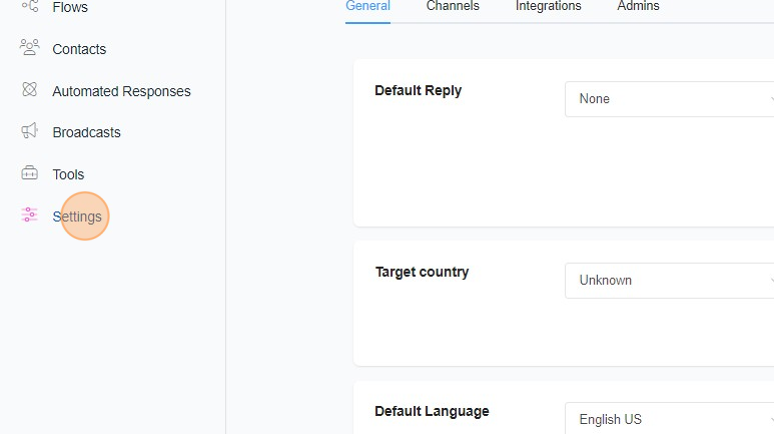Go to the Automated Responses section

pyautogui.click(x=121, y=91)
